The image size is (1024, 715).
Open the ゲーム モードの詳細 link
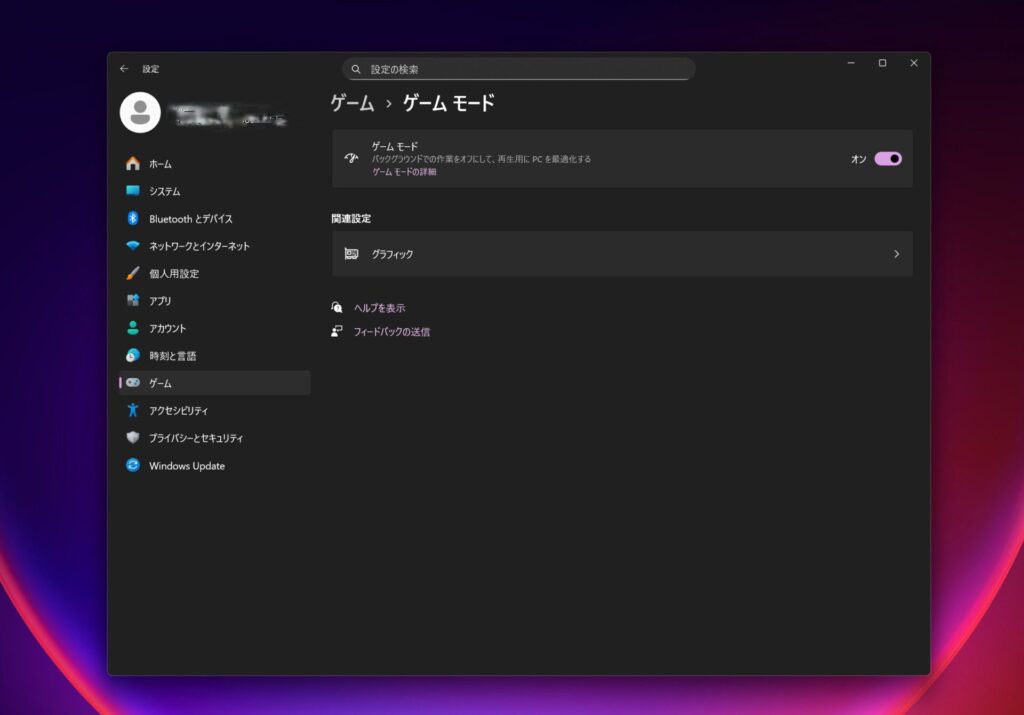pyautogui.click(x=404, y=172)
